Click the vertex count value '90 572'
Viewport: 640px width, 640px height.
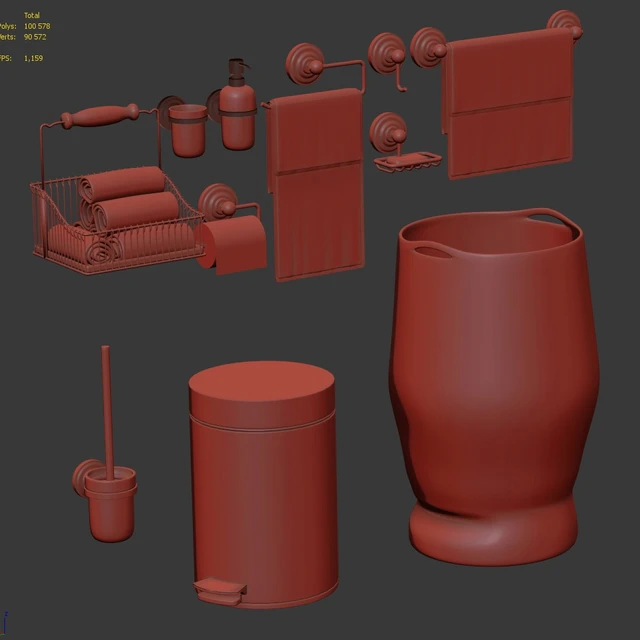(35, 37)
